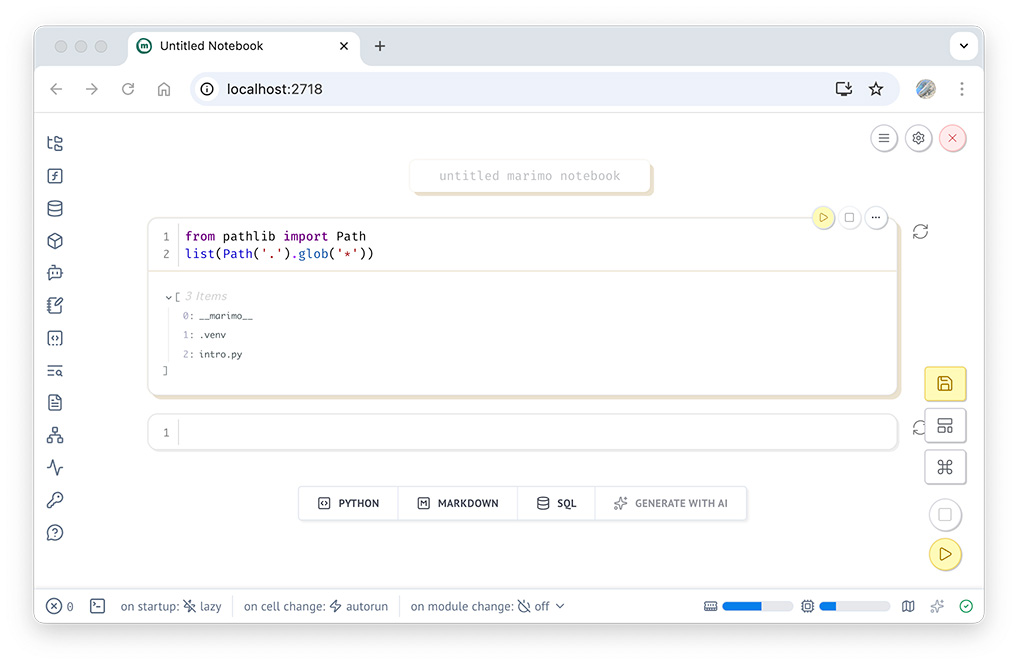Open the file explorer sidebar icon
Viewport: 1018px width, 665px height.
(x=55, y=144)
